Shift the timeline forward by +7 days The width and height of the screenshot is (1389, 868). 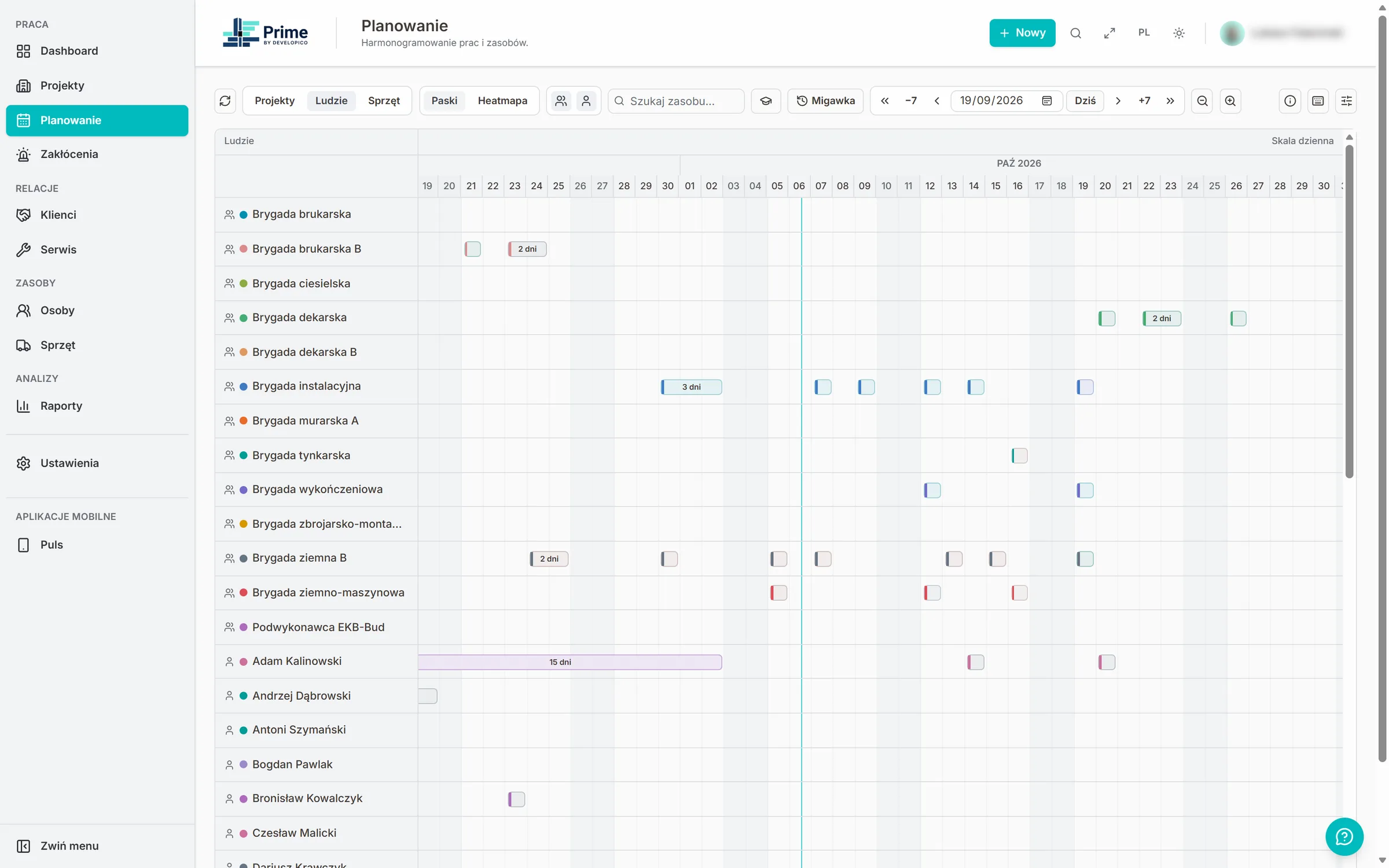click(1144, 101)
